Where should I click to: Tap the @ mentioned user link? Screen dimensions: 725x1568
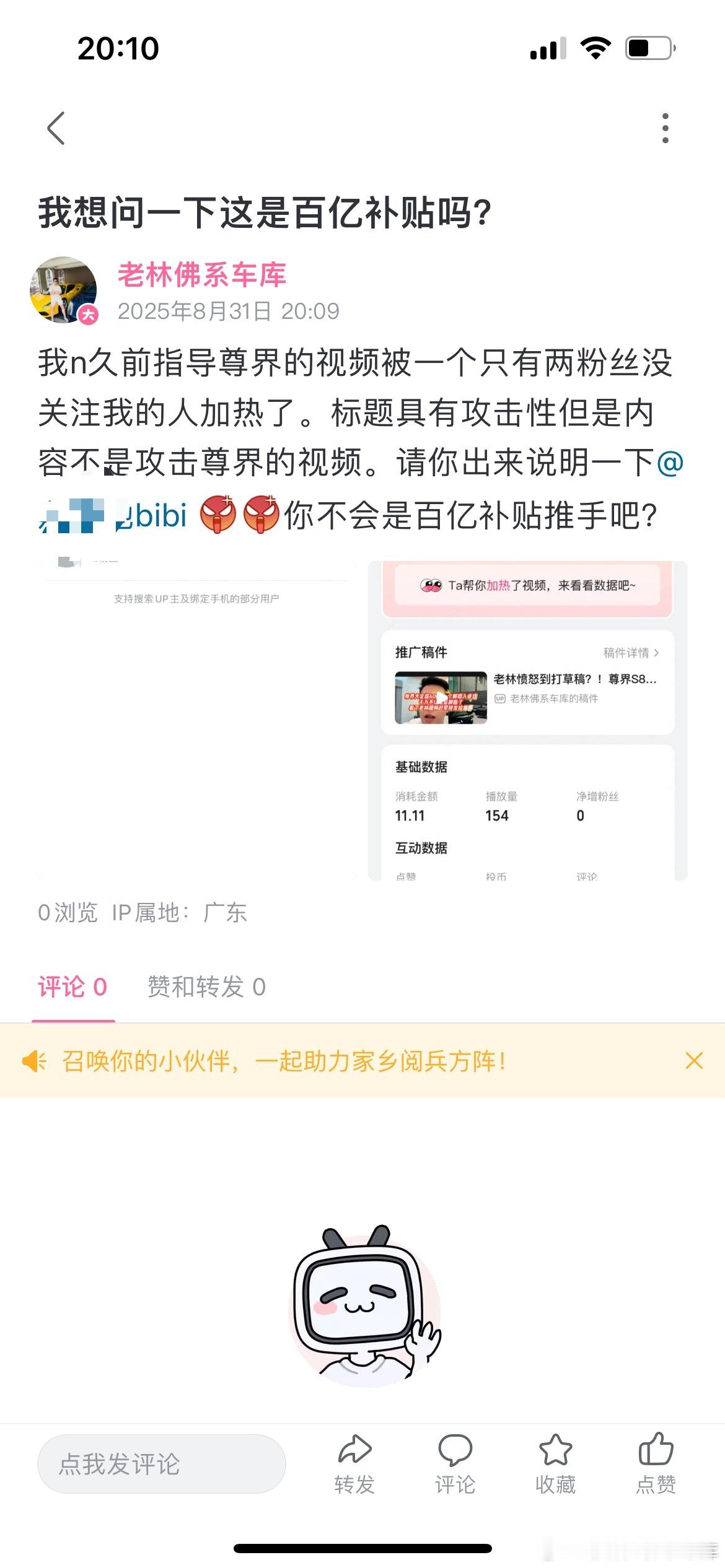[113, 515]
